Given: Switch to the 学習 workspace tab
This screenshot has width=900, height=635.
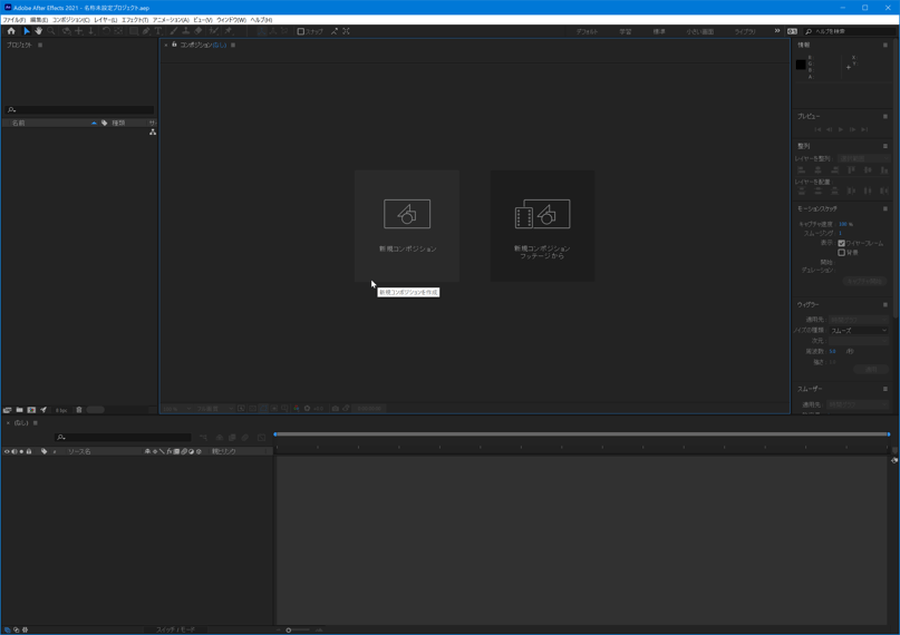Looking at the screenshot, I should [x=625, y=31].
